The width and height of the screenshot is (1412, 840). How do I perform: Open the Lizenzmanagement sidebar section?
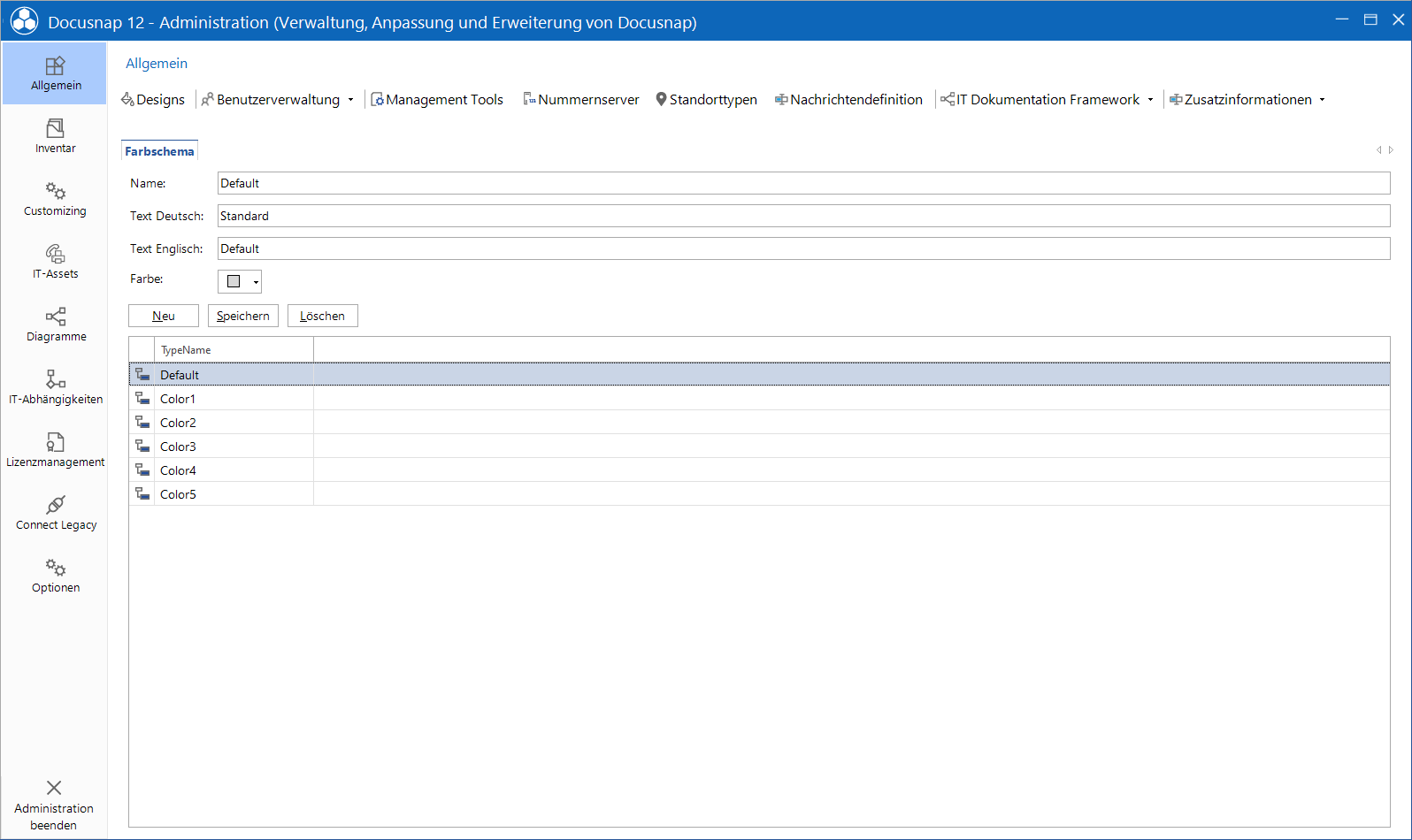[x=55, y=450]
